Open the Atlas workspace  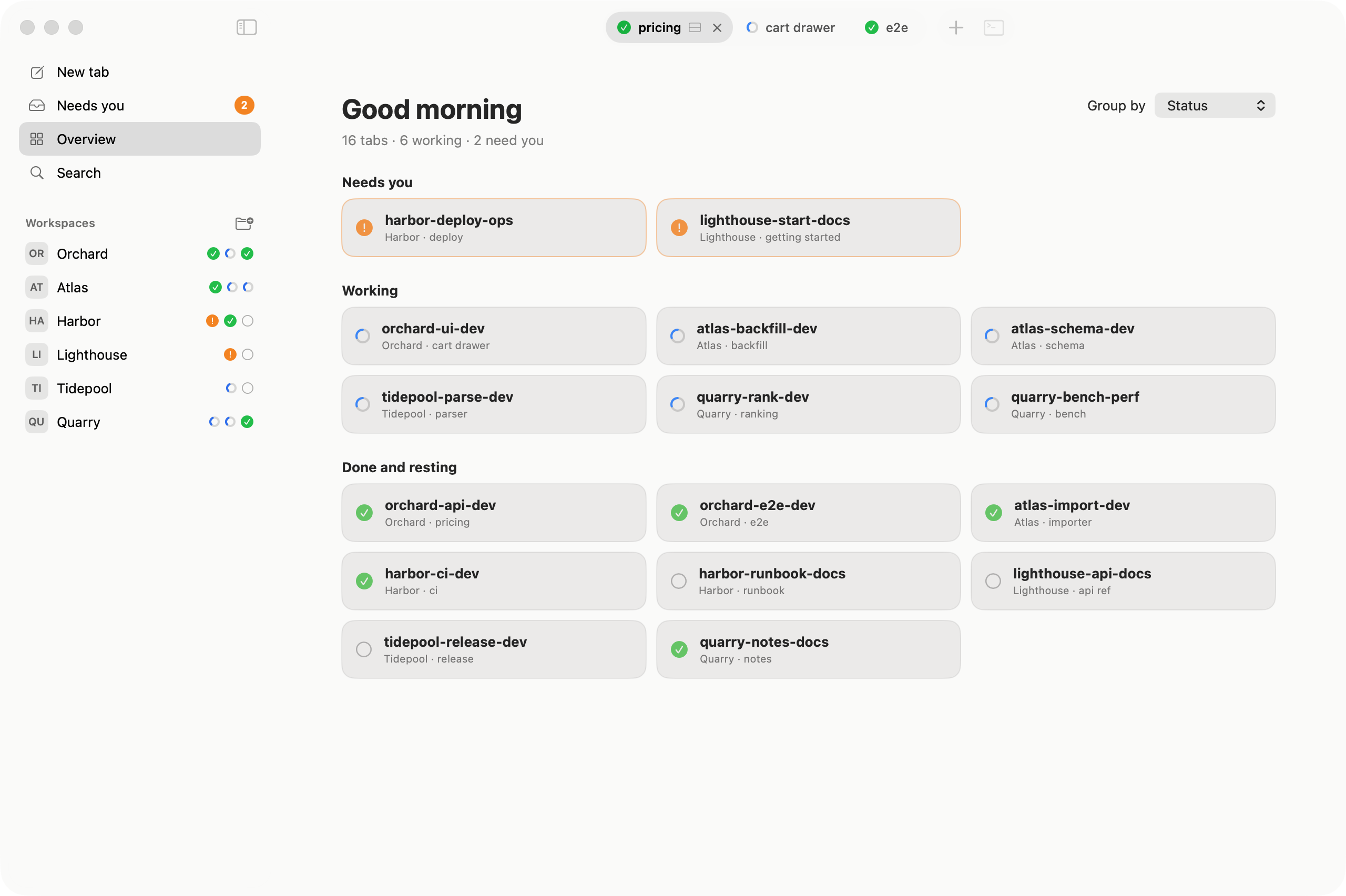(x=139, y=287)
